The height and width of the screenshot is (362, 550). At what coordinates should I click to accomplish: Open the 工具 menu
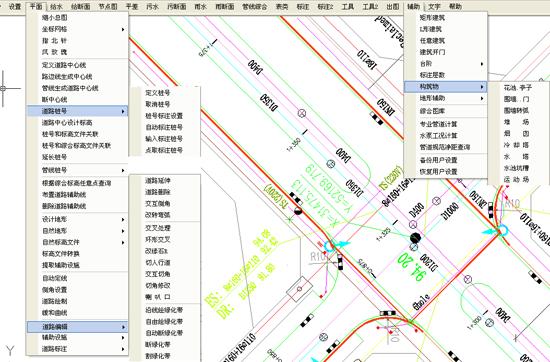[347, 6]
